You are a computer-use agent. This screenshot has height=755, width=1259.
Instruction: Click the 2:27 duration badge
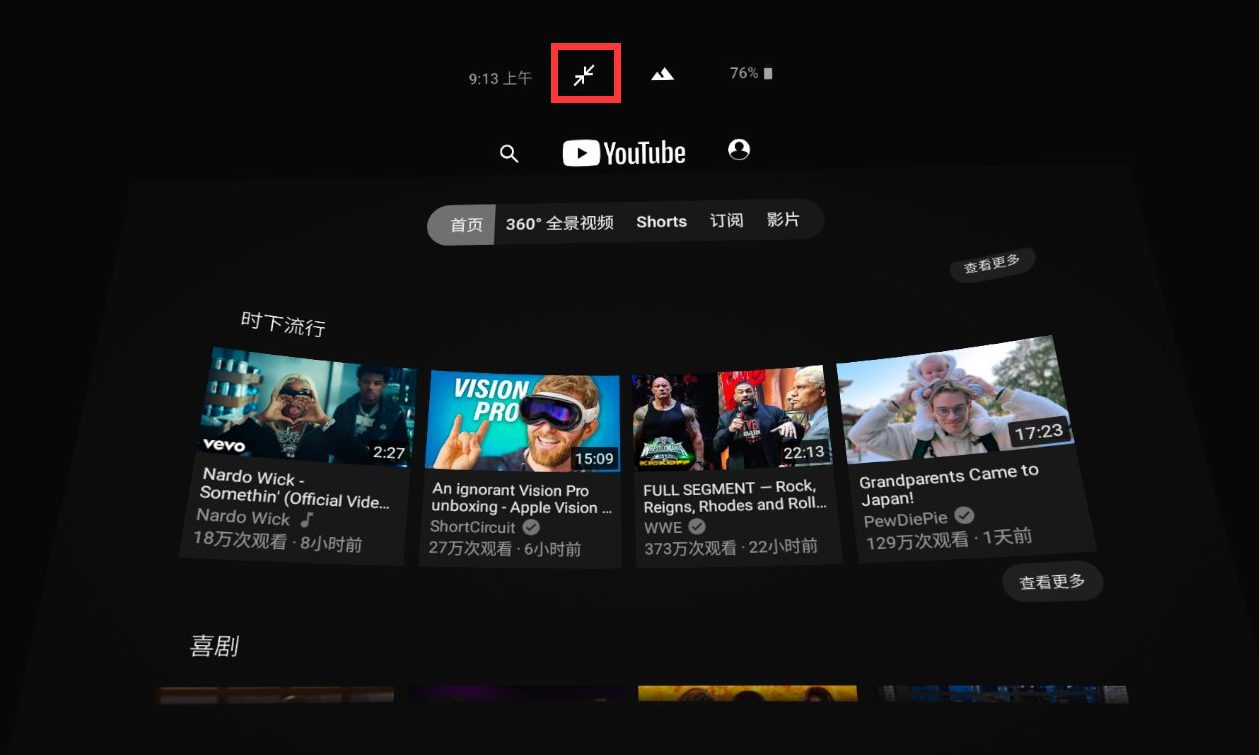click(389, 452)
